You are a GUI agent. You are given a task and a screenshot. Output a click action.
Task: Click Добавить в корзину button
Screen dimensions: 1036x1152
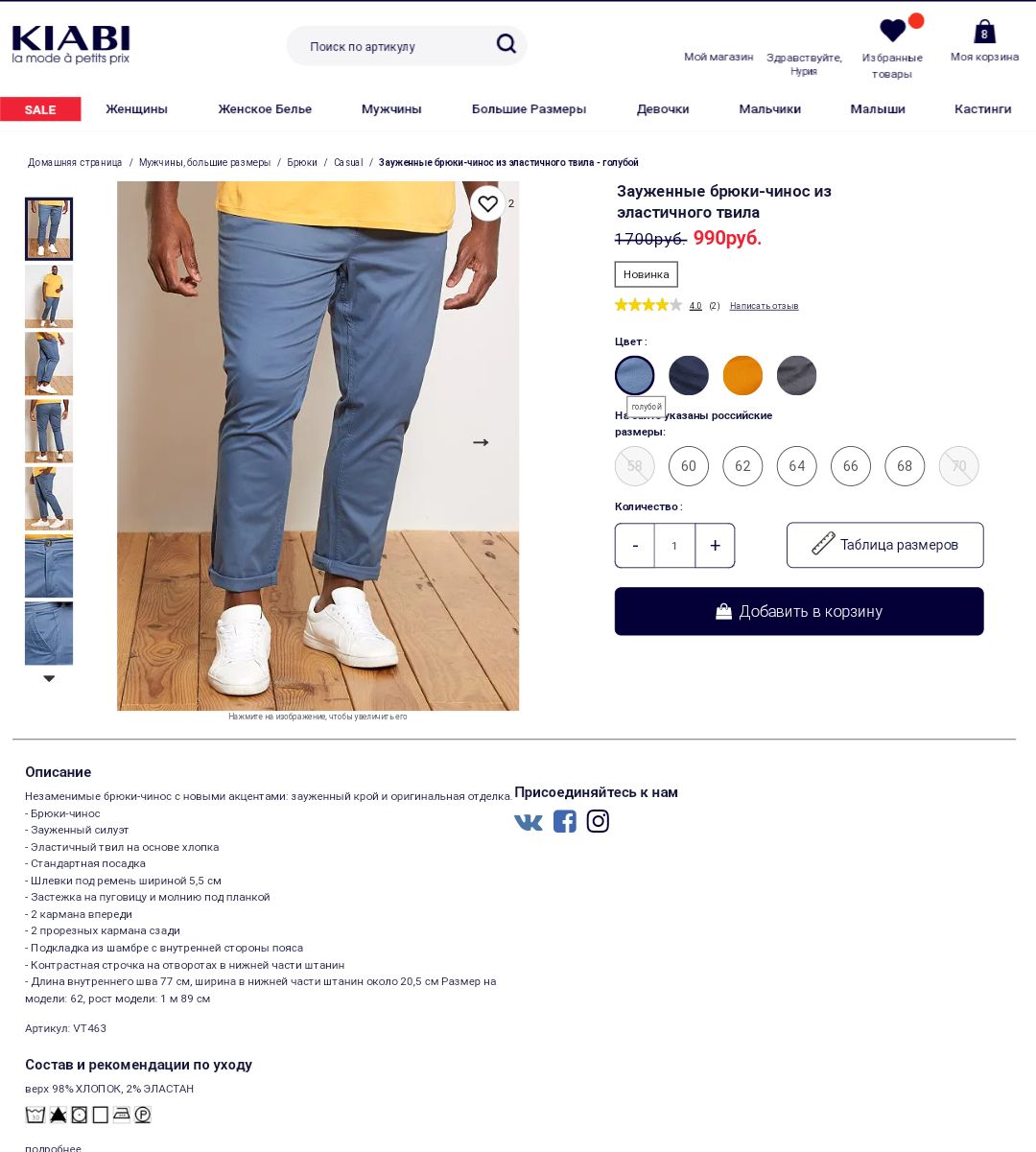[799, 611]
